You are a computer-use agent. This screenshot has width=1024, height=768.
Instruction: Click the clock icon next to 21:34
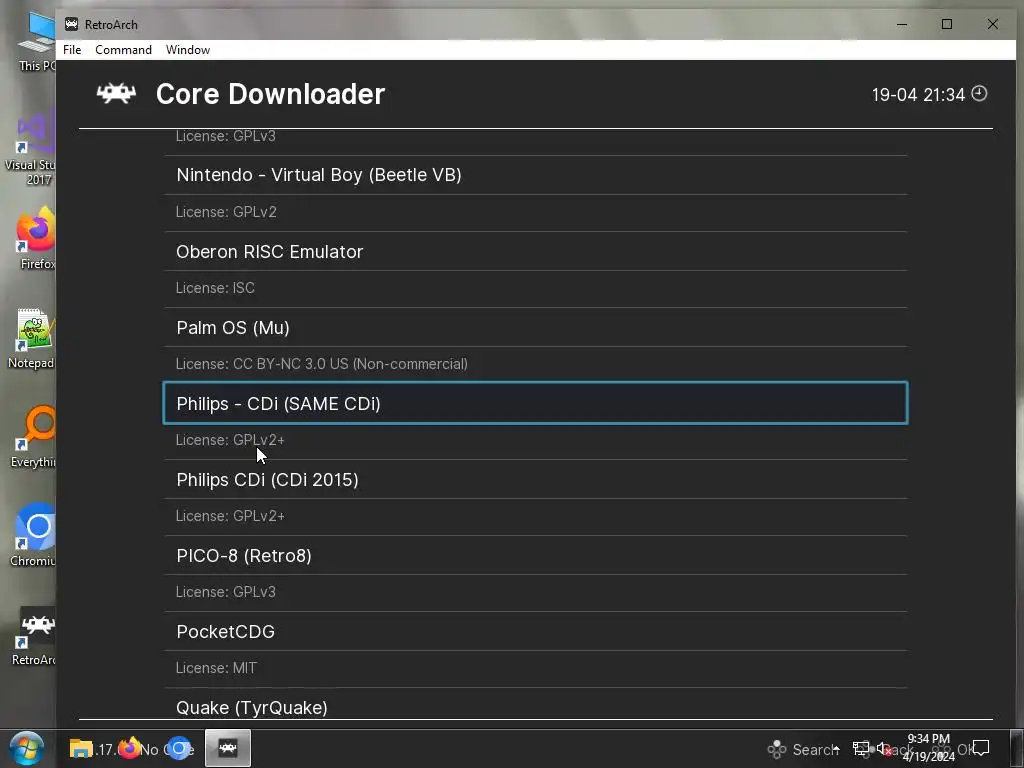pyautogui.click(x=979, y=93)
